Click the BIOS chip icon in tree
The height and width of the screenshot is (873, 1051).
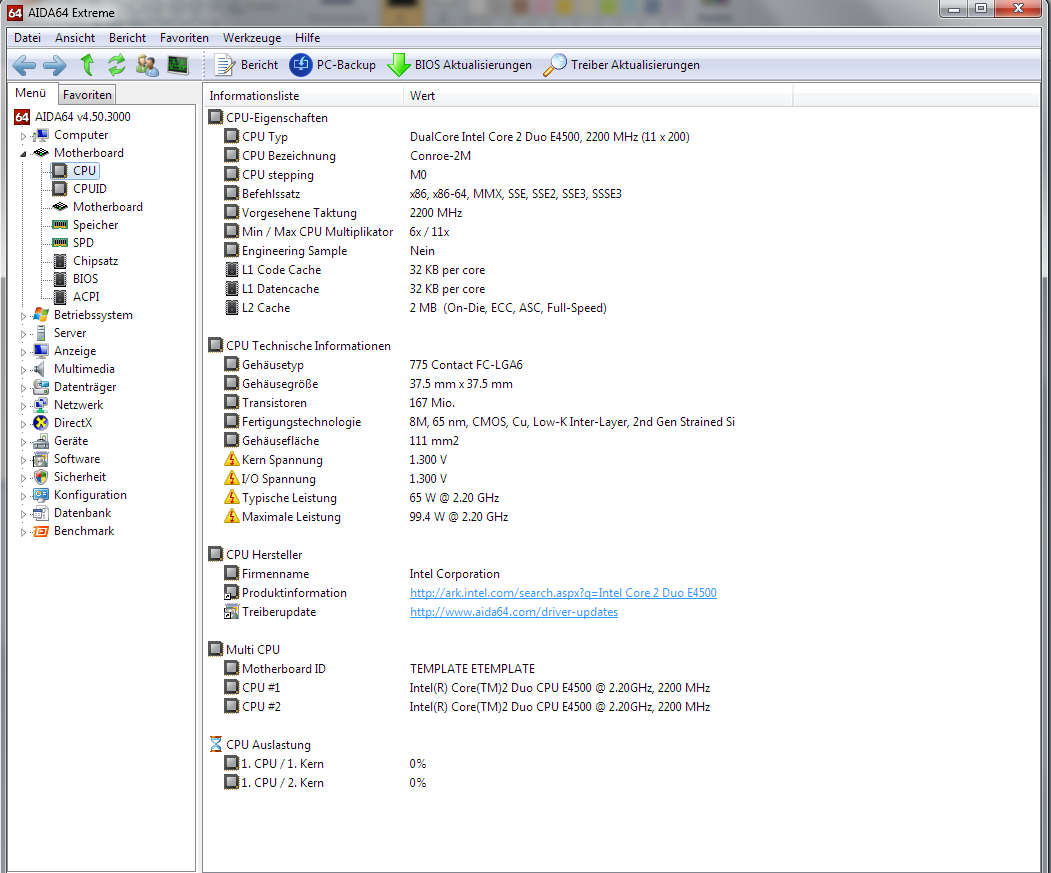pos(60,279)
